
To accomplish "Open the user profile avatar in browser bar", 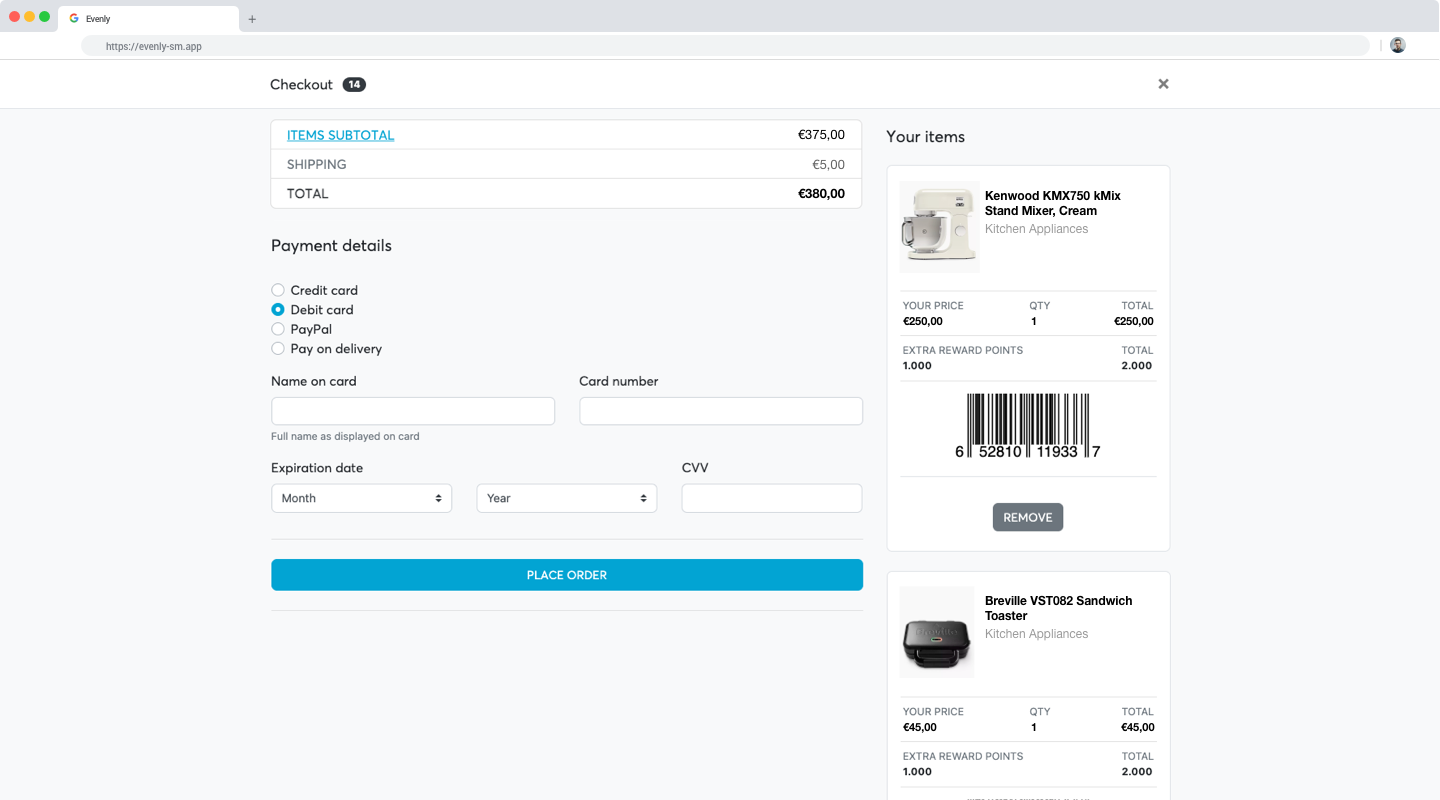I will coord(1398,45).
